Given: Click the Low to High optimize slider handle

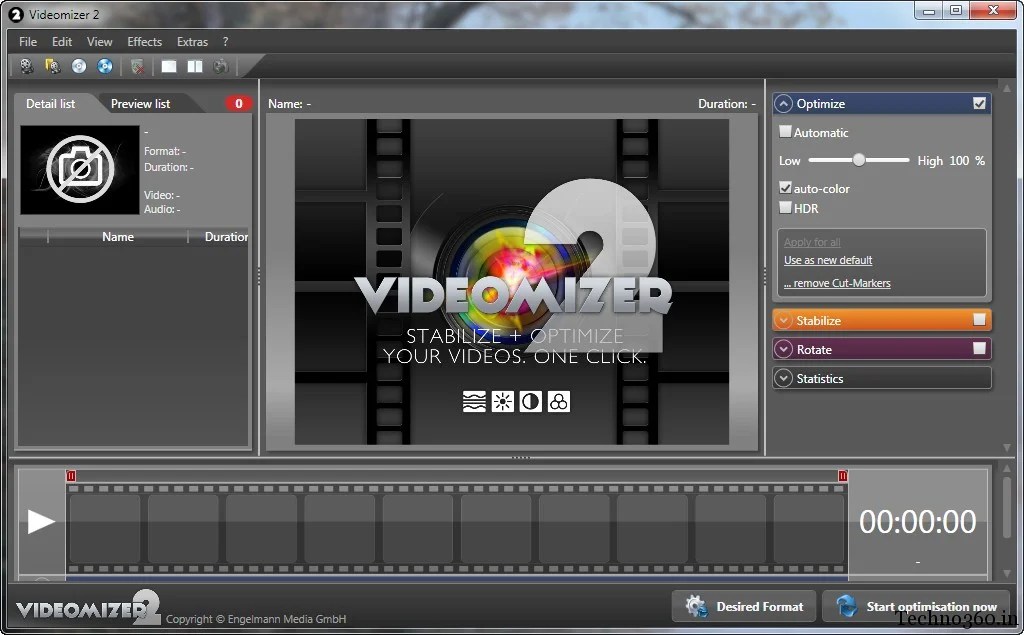Looking at the screenshot, I should 859,160.
